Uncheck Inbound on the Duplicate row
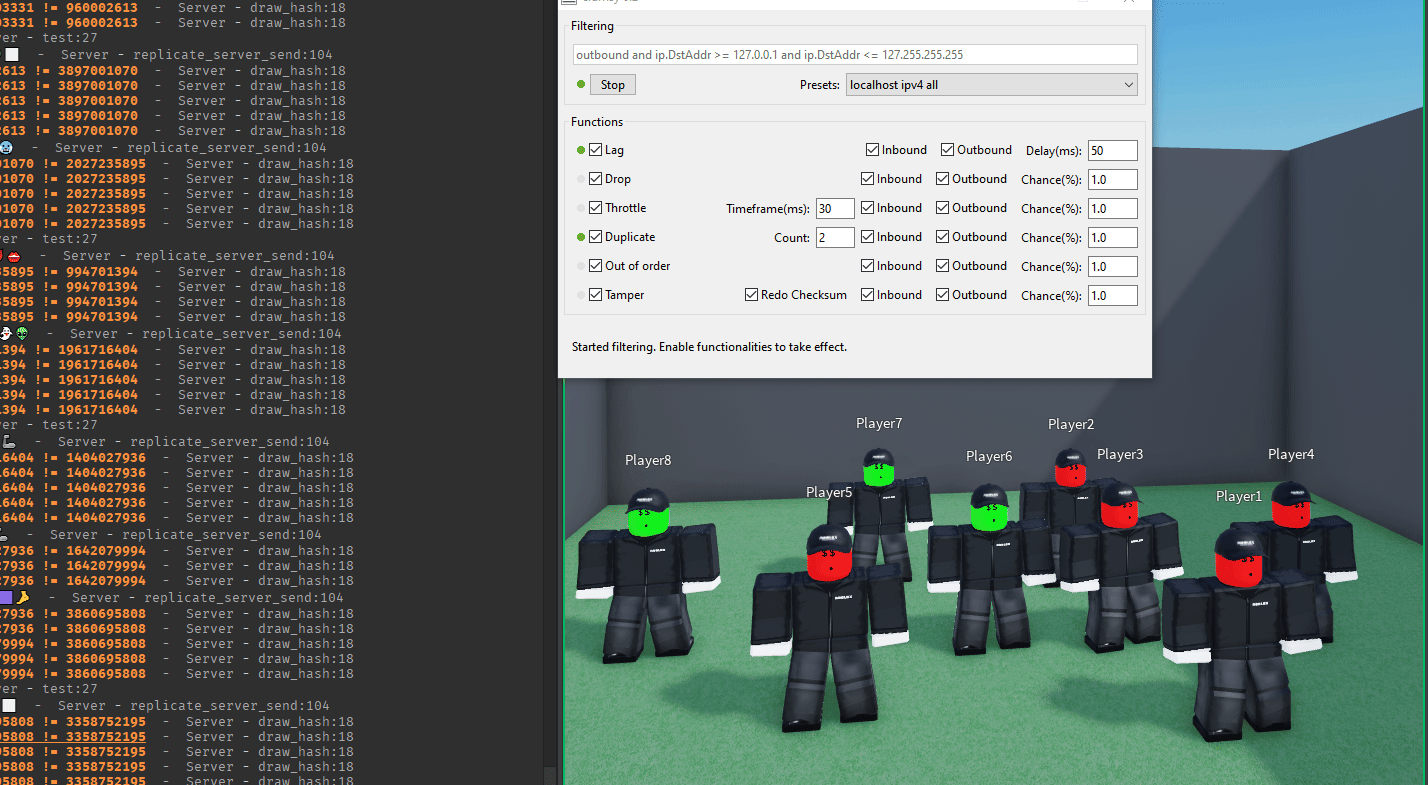 point(868,237)
